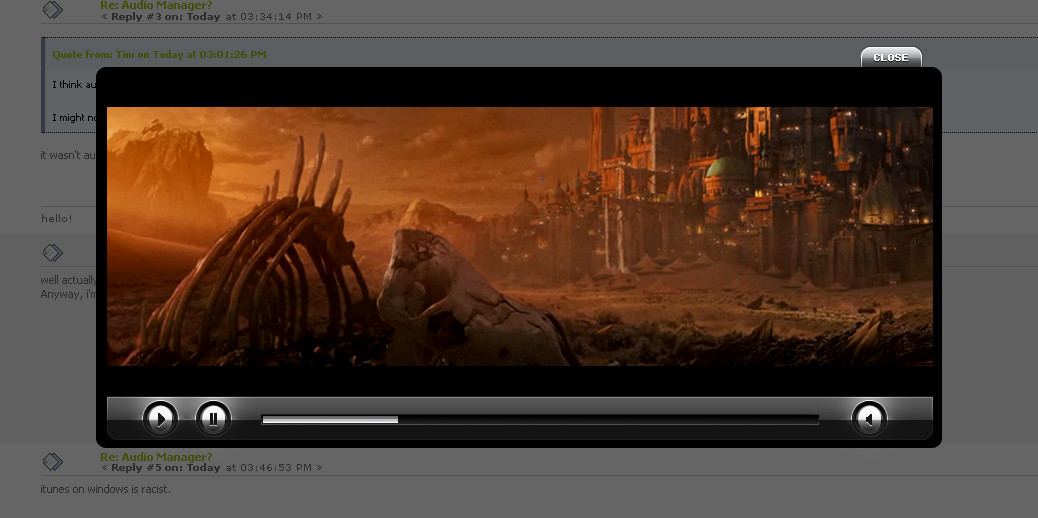
Task: Close the video overlay with the CLOSE button
Action: [891, 58]
